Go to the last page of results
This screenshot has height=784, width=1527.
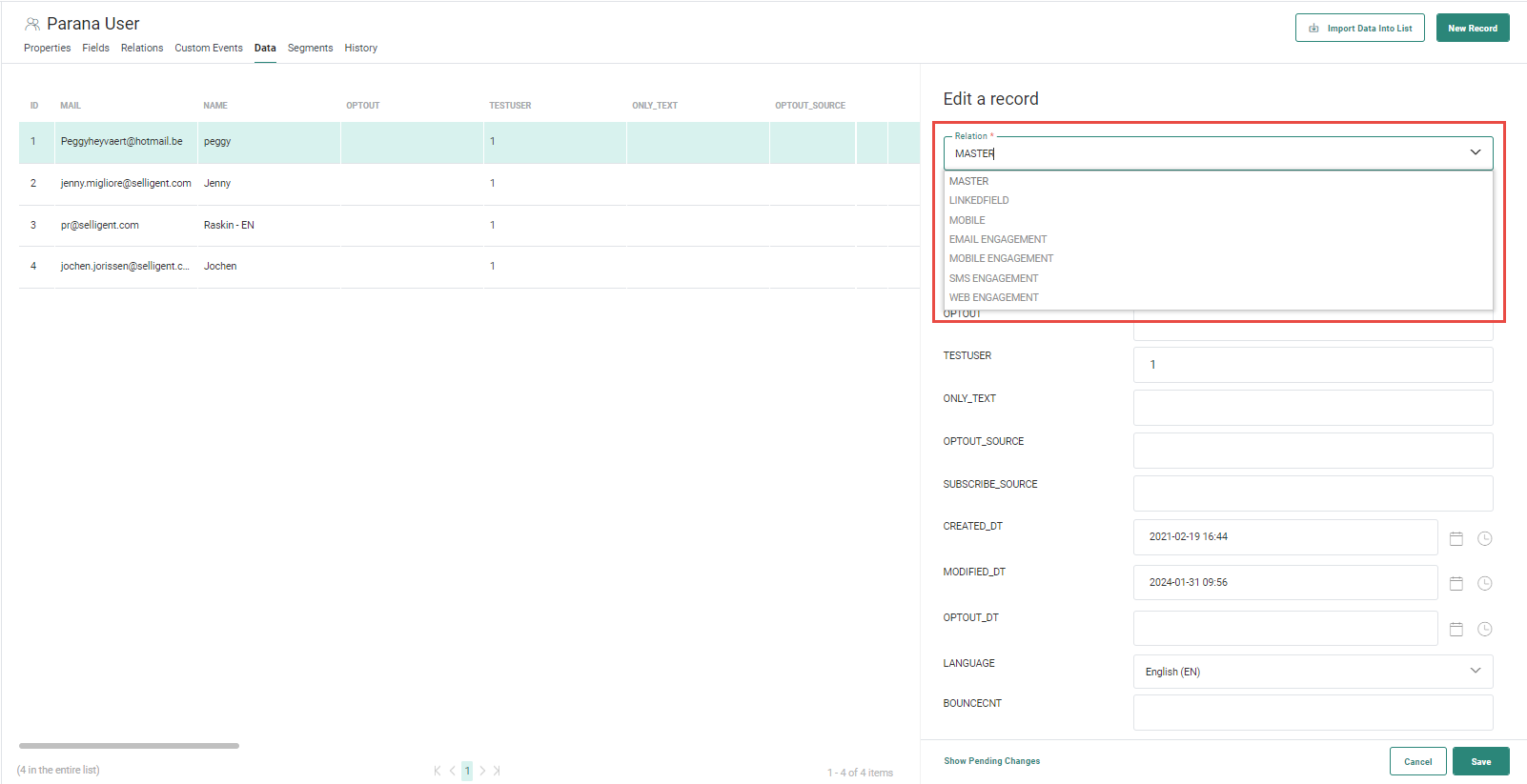(x=497, y=771)
